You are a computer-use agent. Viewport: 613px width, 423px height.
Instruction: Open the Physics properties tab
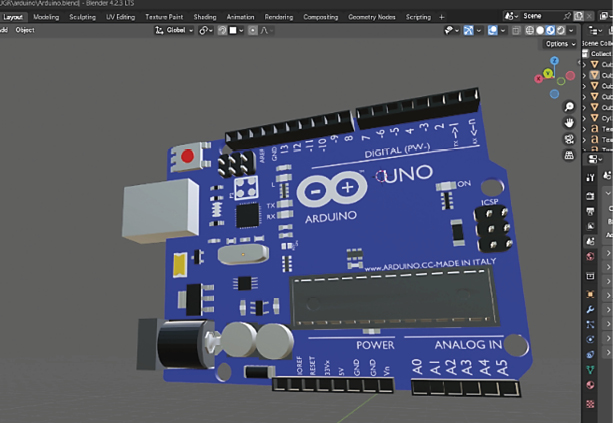(590, 339)
